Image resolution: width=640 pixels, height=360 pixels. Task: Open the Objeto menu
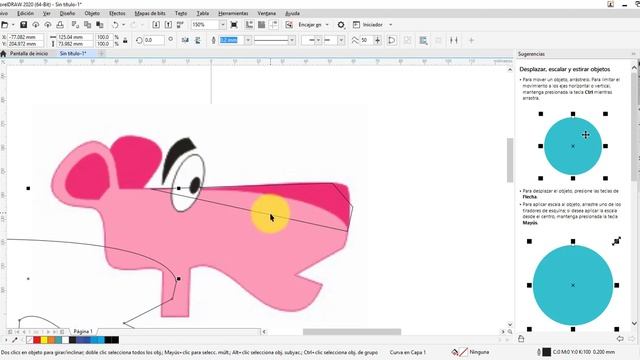(92, 13)
